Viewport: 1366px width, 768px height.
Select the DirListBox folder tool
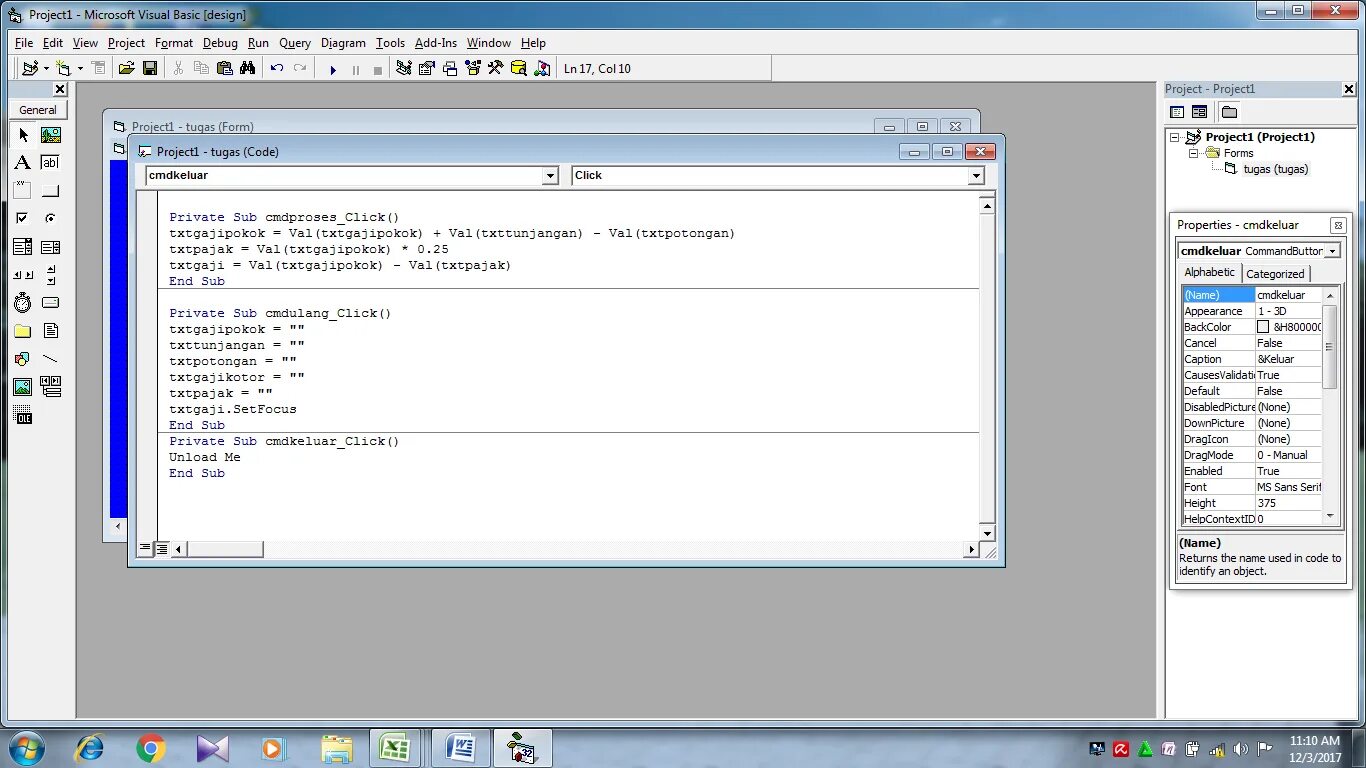coord(23,331)
